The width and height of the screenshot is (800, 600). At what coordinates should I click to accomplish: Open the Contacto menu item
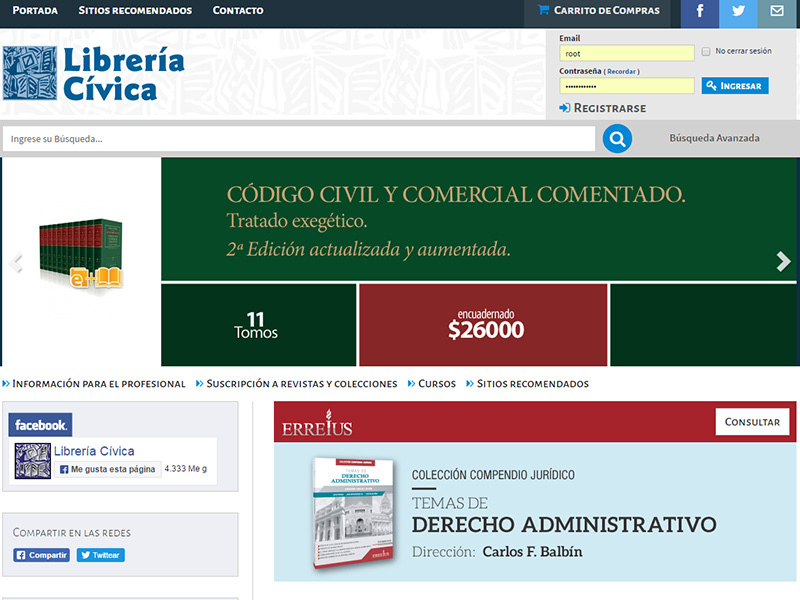click(238, 10)
